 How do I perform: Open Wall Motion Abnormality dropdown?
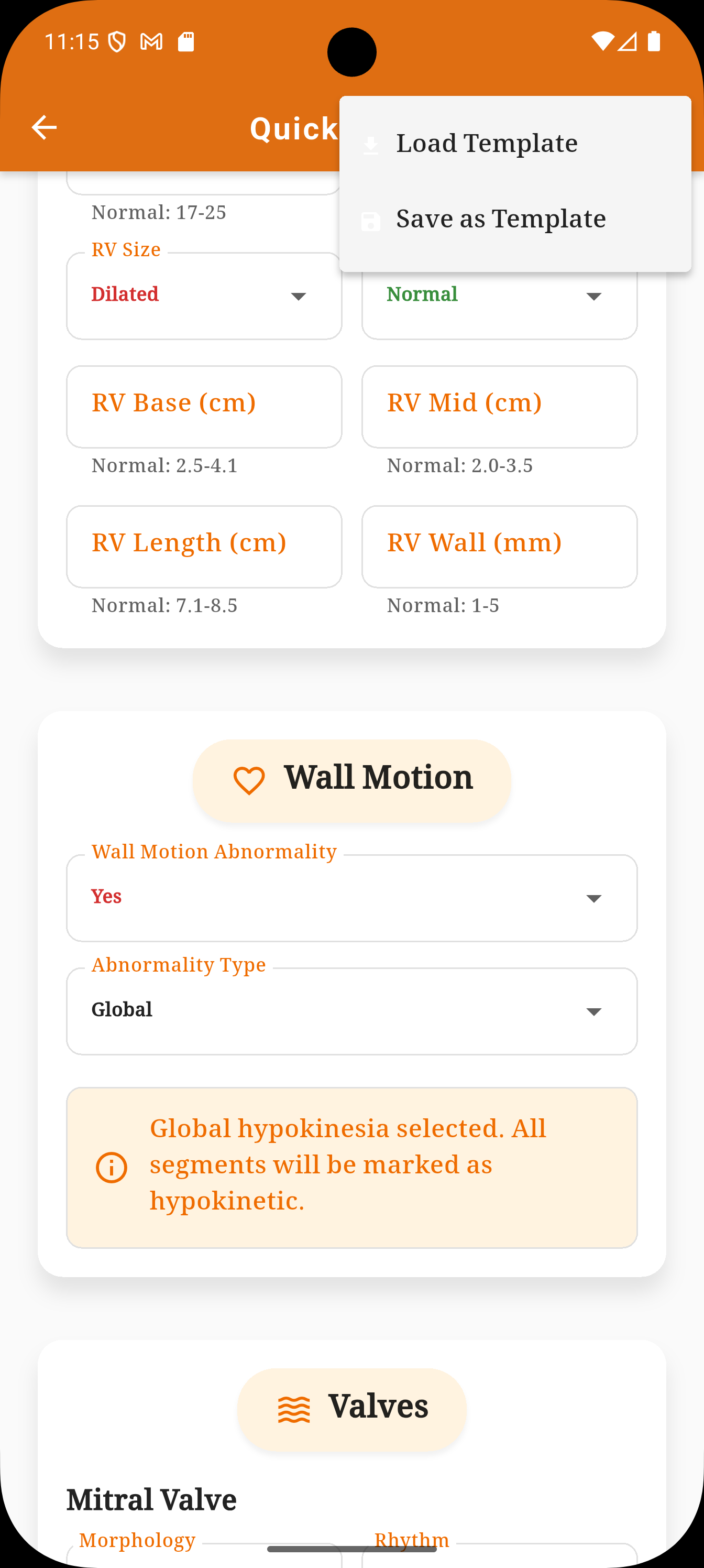click(351, 898)
